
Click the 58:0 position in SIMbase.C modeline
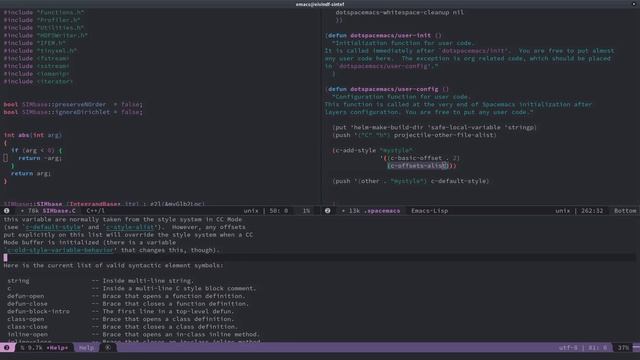click(278, 211)
